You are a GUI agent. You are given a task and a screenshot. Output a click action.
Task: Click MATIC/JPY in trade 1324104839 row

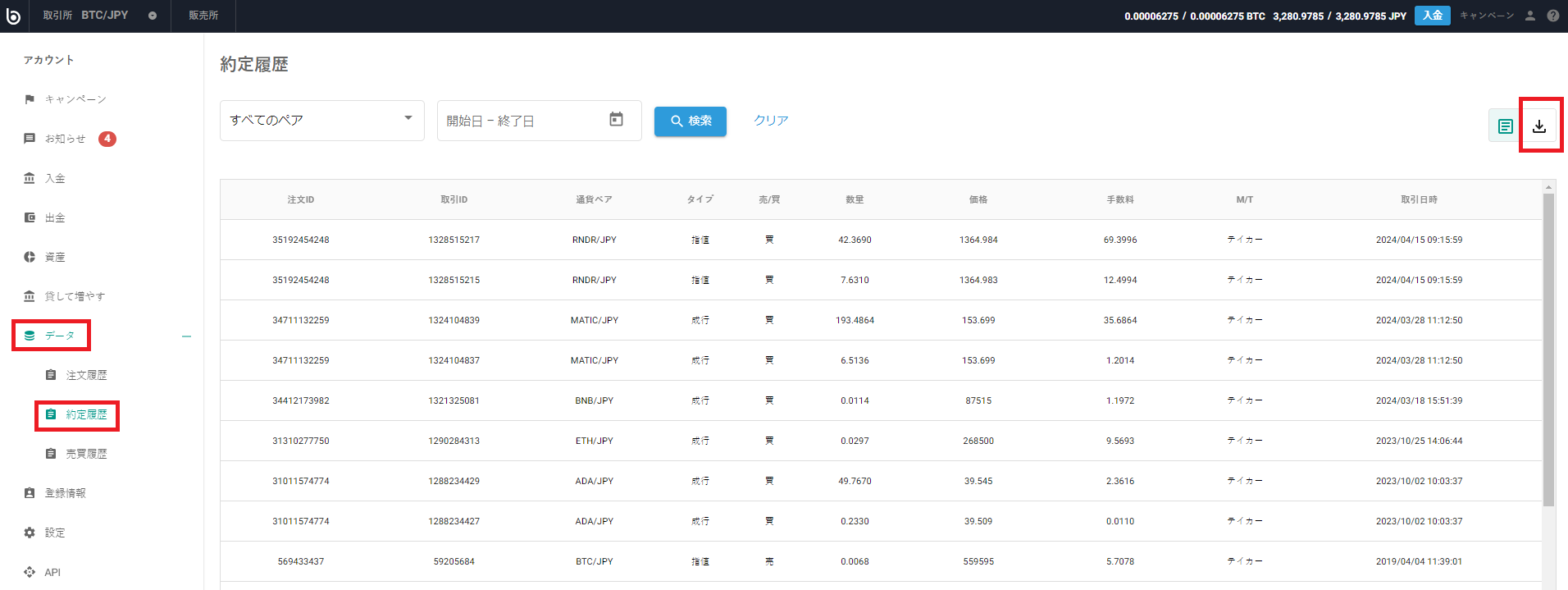click(595, 320)
